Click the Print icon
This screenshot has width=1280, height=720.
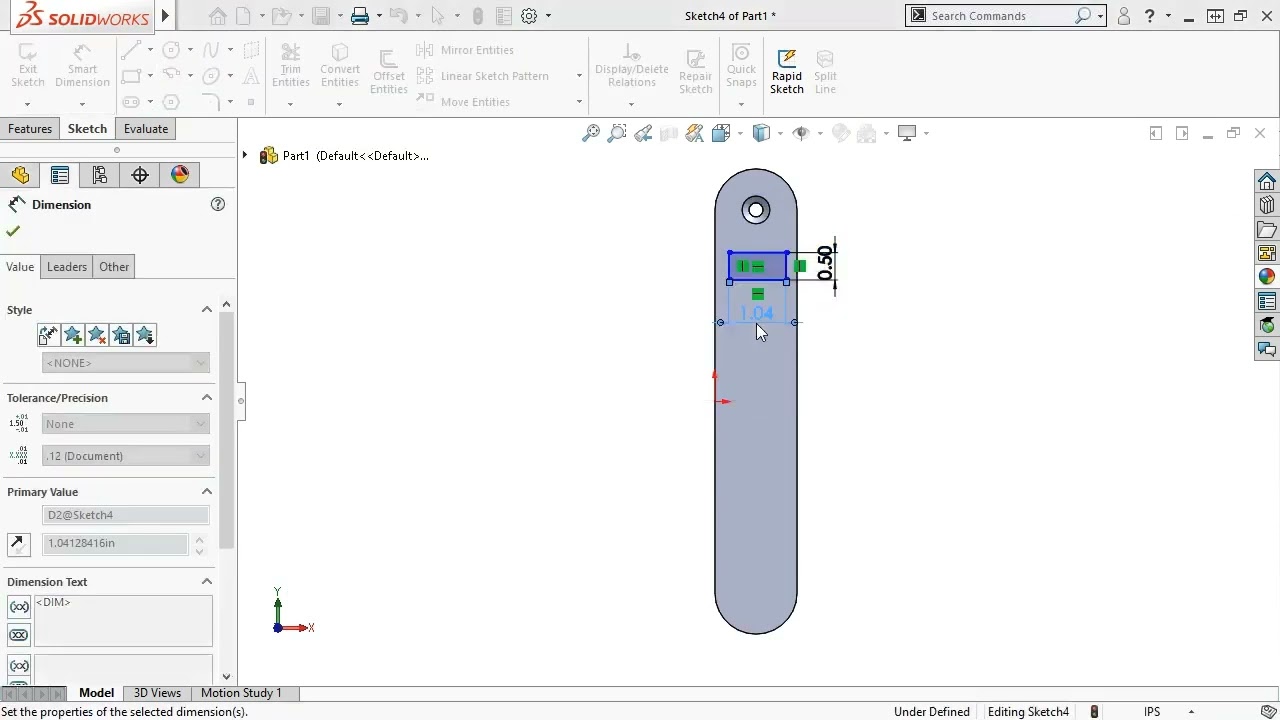360,16
